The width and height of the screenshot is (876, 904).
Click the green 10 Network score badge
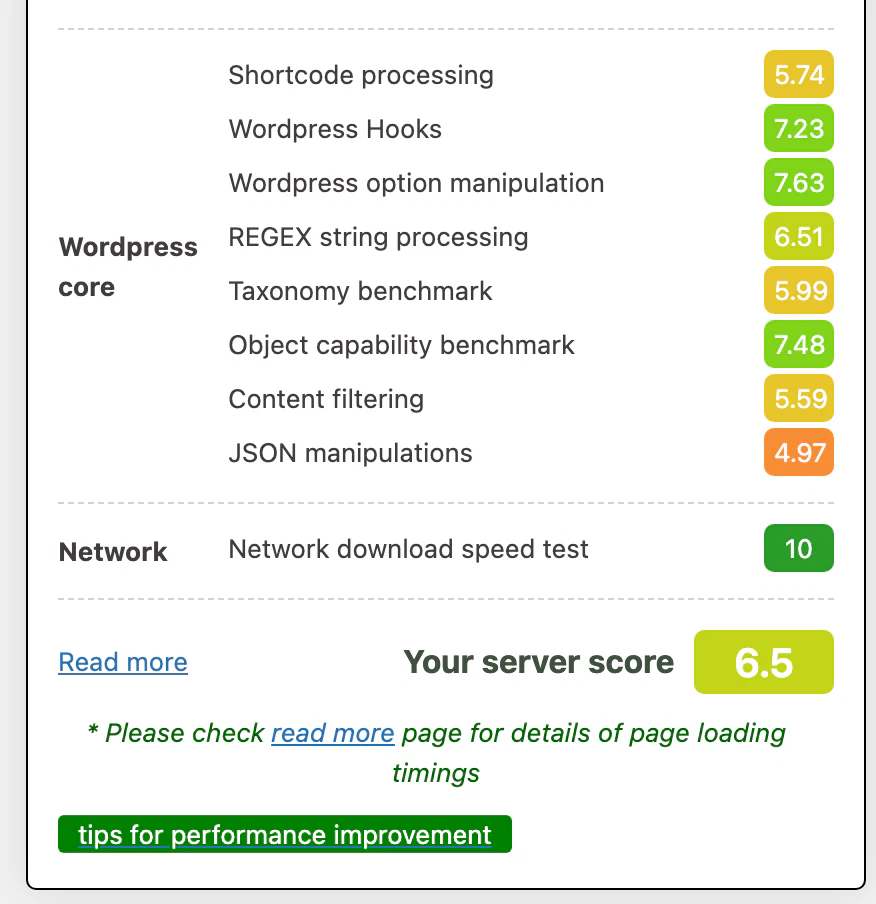click(799, 549)
